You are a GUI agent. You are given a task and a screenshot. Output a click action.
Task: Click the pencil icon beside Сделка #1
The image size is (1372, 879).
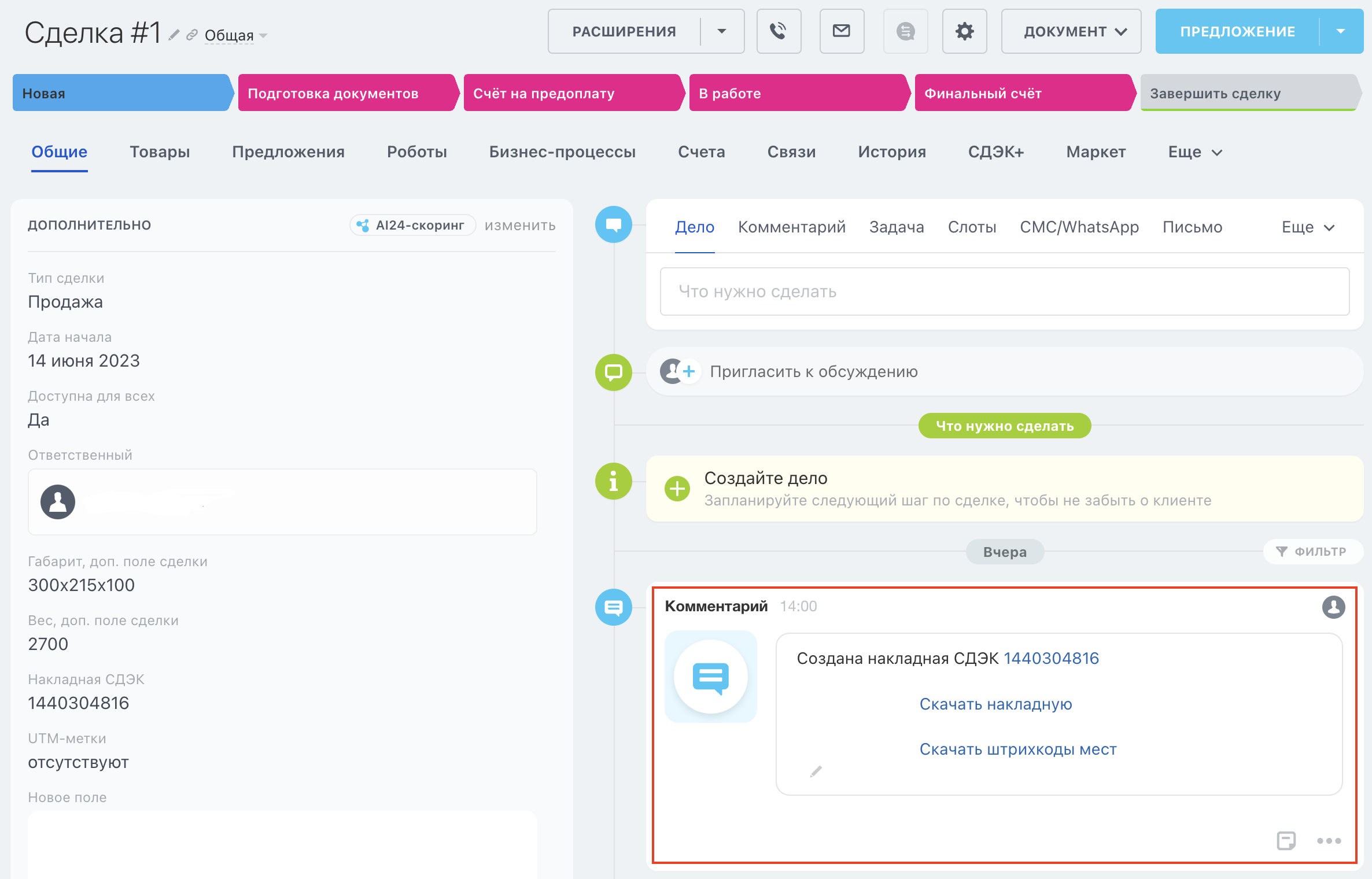[x=174, y=35]
